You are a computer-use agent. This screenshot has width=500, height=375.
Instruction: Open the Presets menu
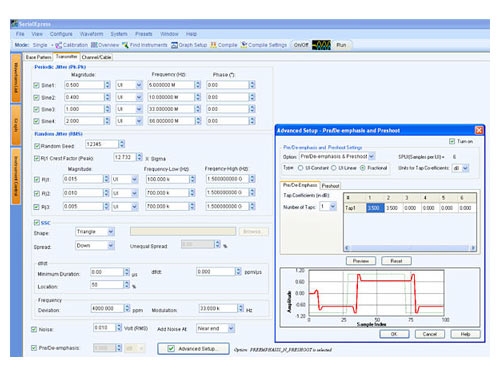pyautogui.click(x=144, y=34)
